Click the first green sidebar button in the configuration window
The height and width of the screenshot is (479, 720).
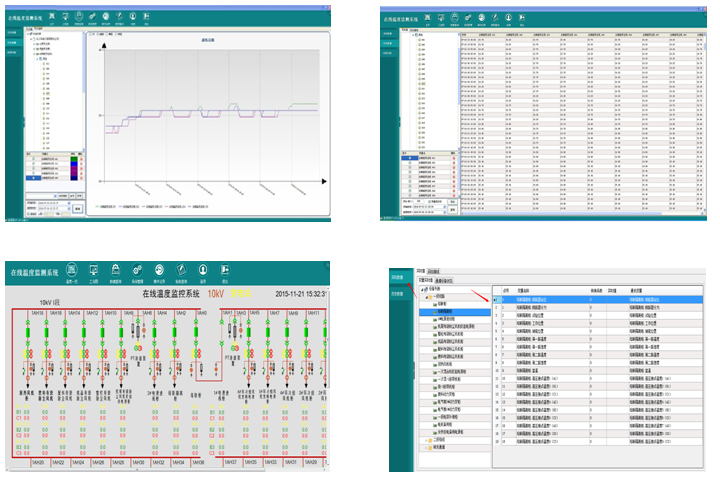tap(397, 276)
